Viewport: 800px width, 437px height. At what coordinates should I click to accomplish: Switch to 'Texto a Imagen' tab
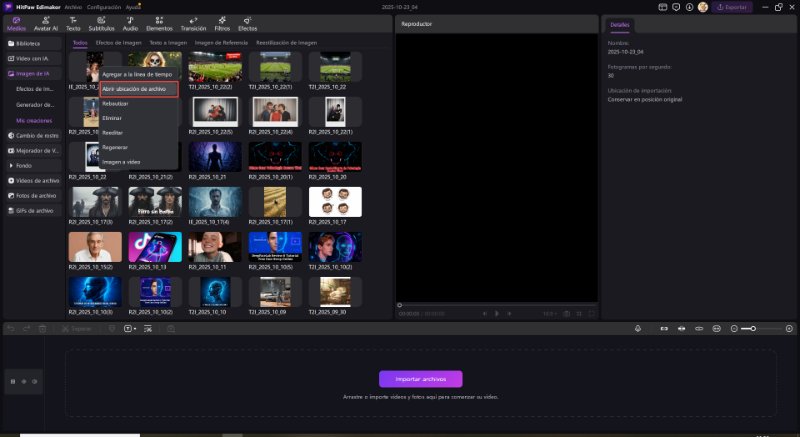point(167,43)
